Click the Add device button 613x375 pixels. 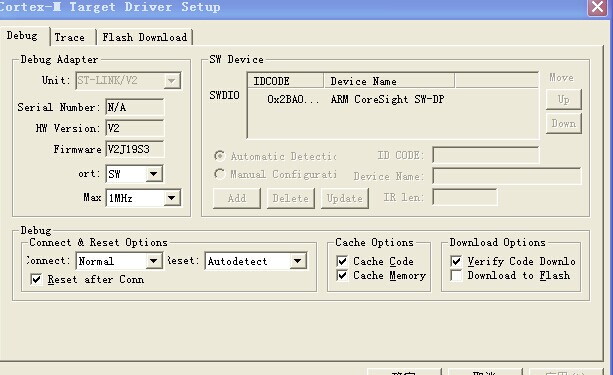pos(237,198)
